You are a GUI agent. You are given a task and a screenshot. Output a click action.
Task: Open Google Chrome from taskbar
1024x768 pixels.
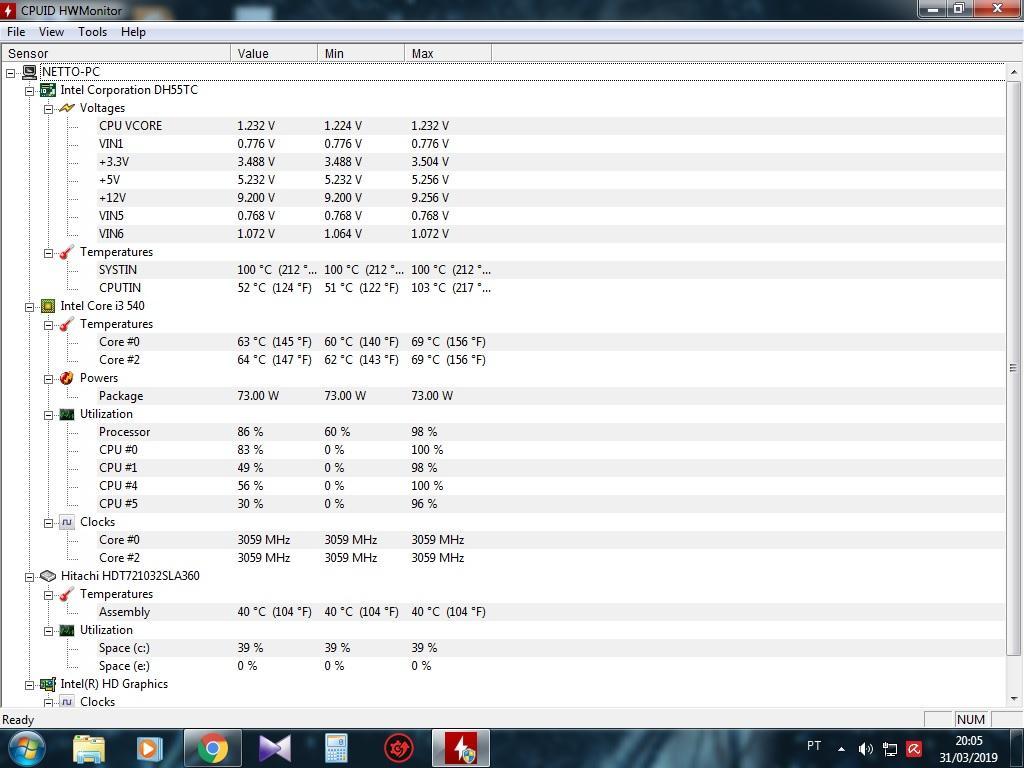[212, 748]
